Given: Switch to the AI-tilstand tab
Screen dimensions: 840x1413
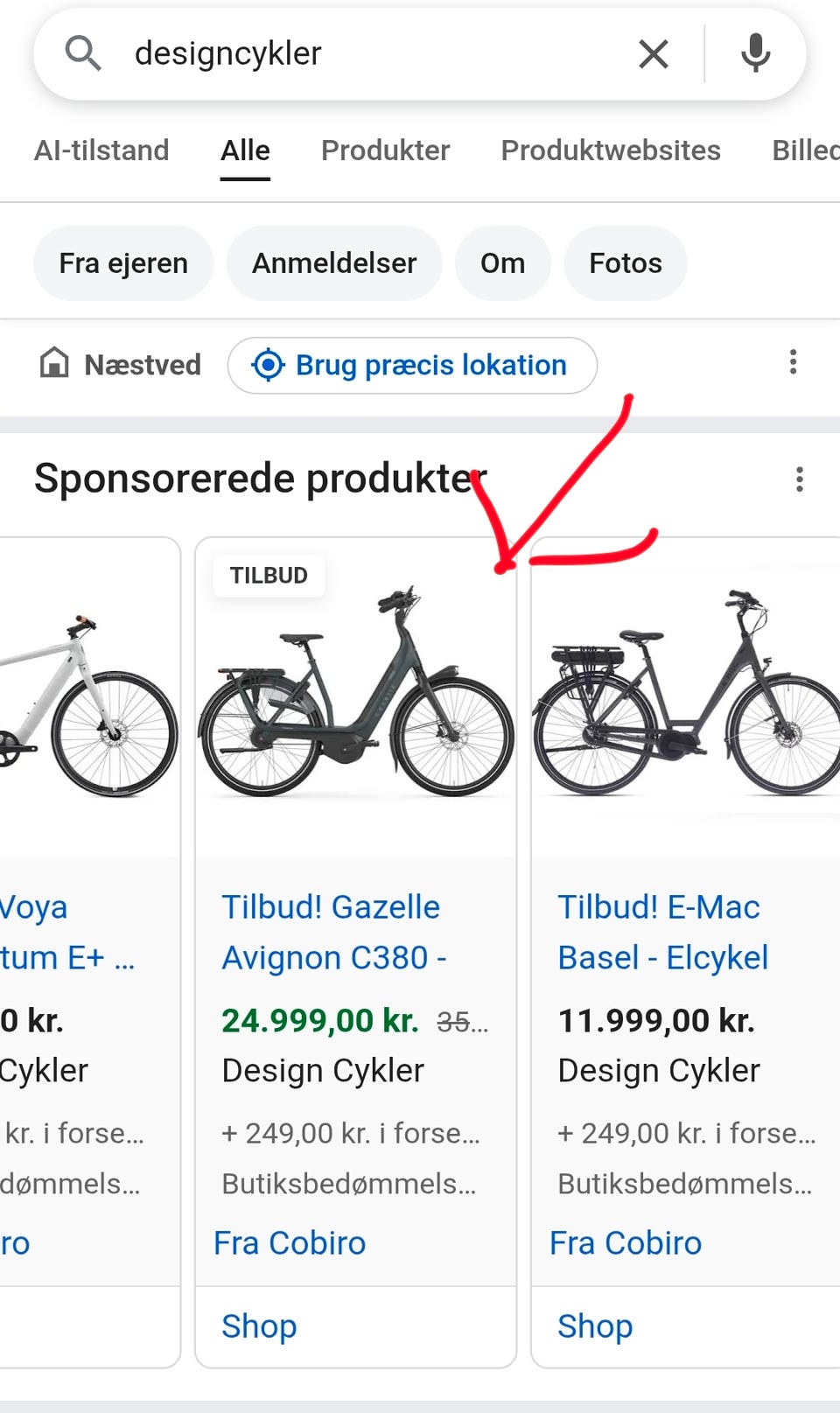Looking at the screenshot, I should (101, 150).
